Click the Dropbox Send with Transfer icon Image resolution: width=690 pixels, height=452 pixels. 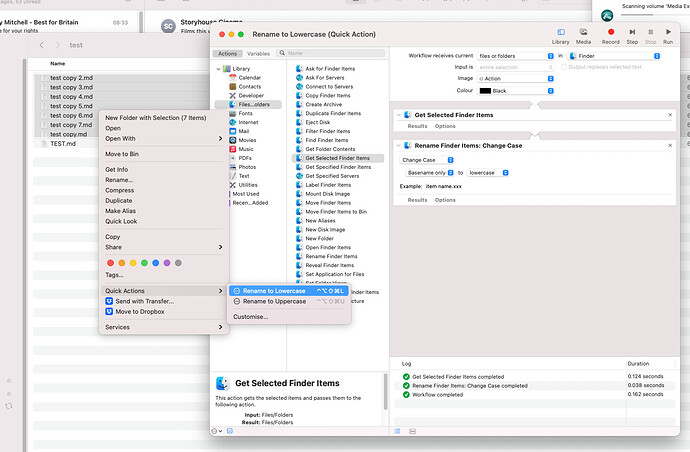[x=109, y=301]
